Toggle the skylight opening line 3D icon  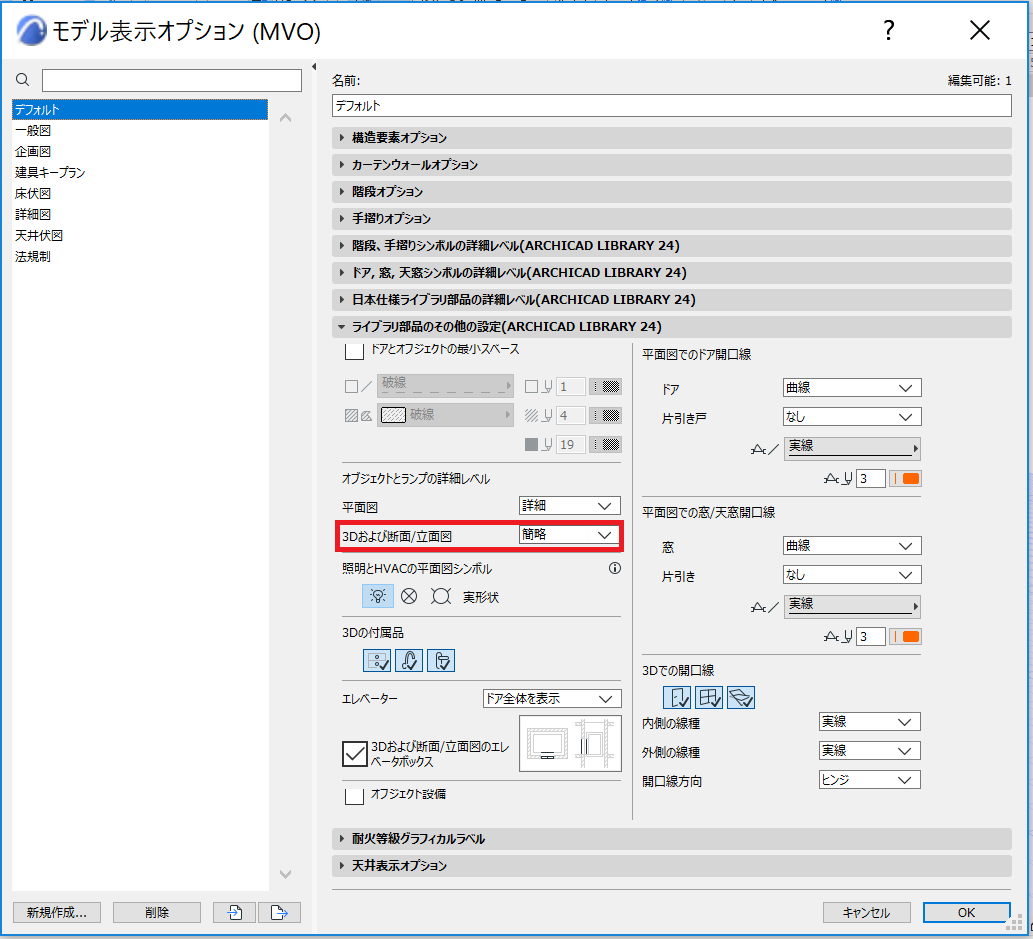(x=741, y=697)
